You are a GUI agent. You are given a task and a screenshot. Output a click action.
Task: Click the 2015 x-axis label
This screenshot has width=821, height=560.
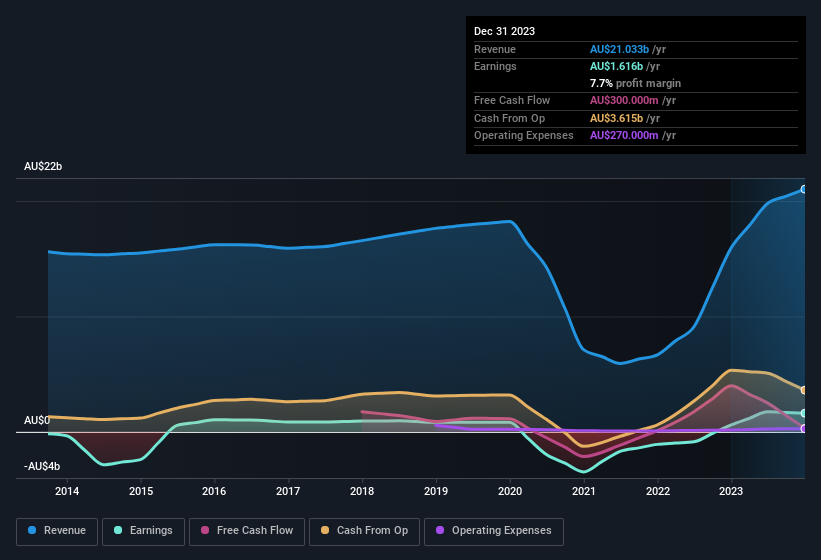point(141,491)
